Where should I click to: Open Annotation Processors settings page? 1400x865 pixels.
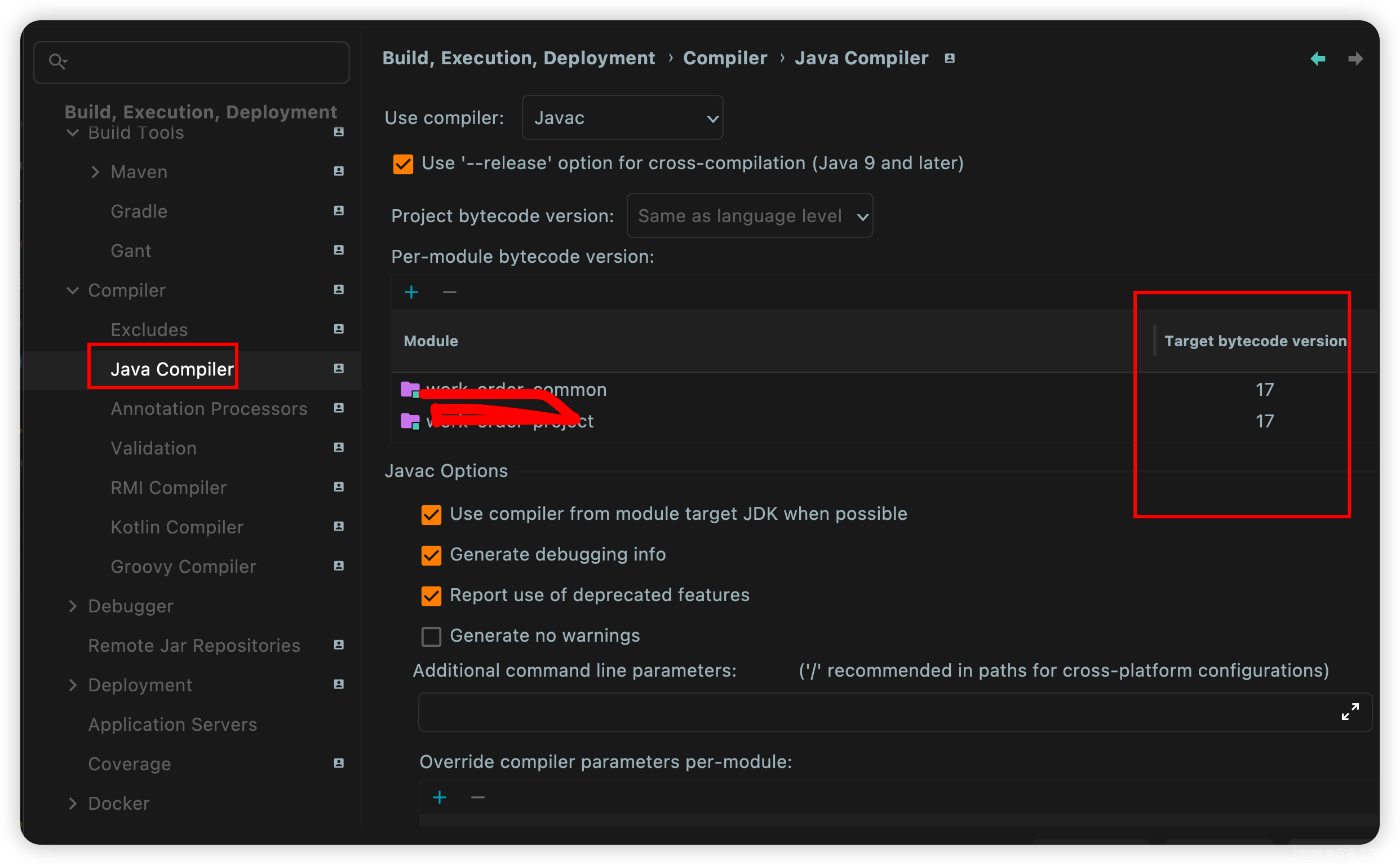209,408
